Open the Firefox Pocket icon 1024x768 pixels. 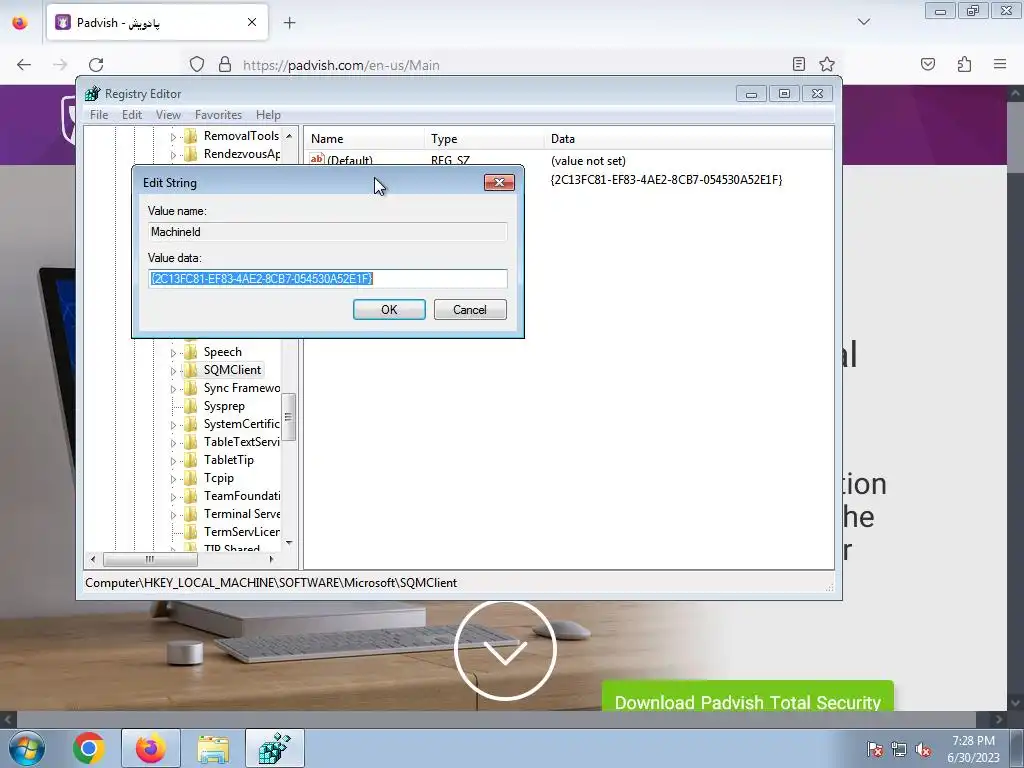click(x=927, y=64)
